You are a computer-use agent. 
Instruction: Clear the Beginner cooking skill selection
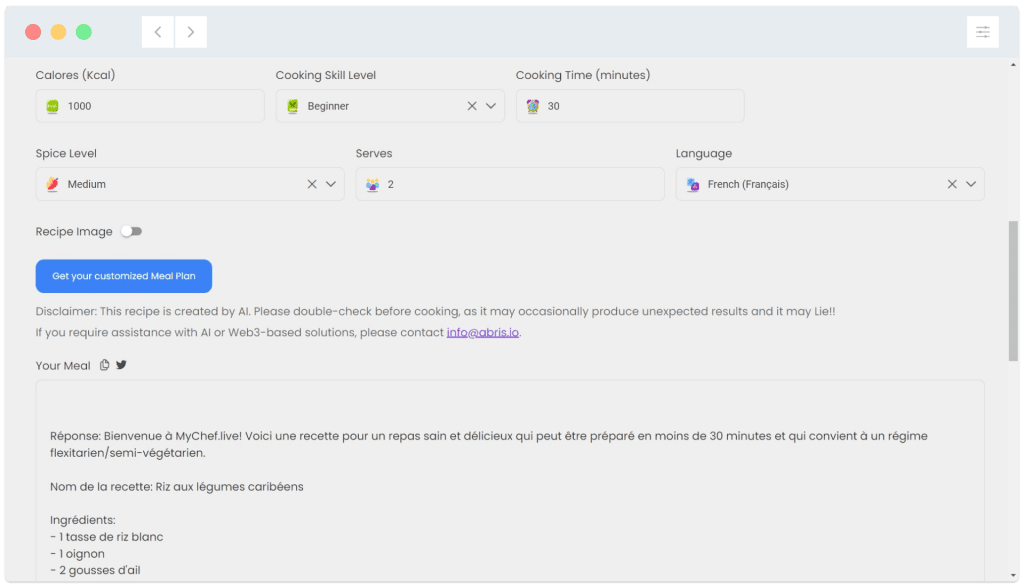[x=472, y=106]
